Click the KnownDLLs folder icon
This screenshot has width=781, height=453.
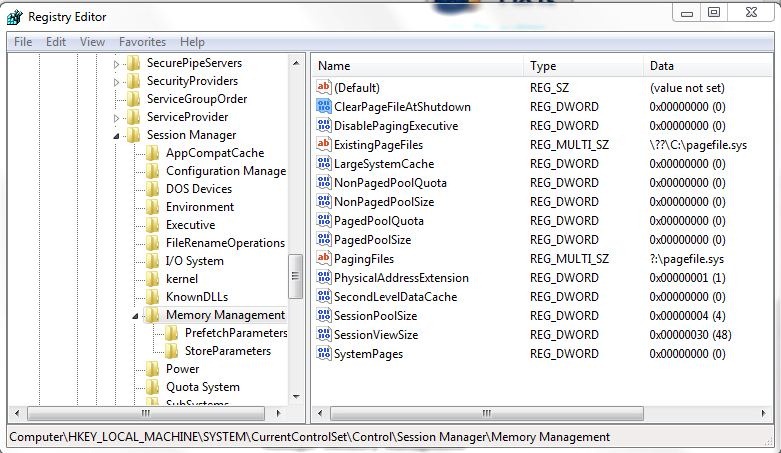[x=152, y=297]
